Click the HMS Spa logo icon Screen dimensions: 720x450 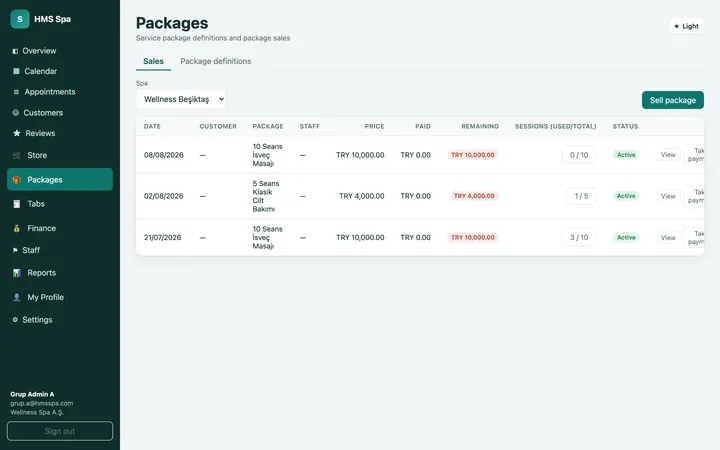20,19
